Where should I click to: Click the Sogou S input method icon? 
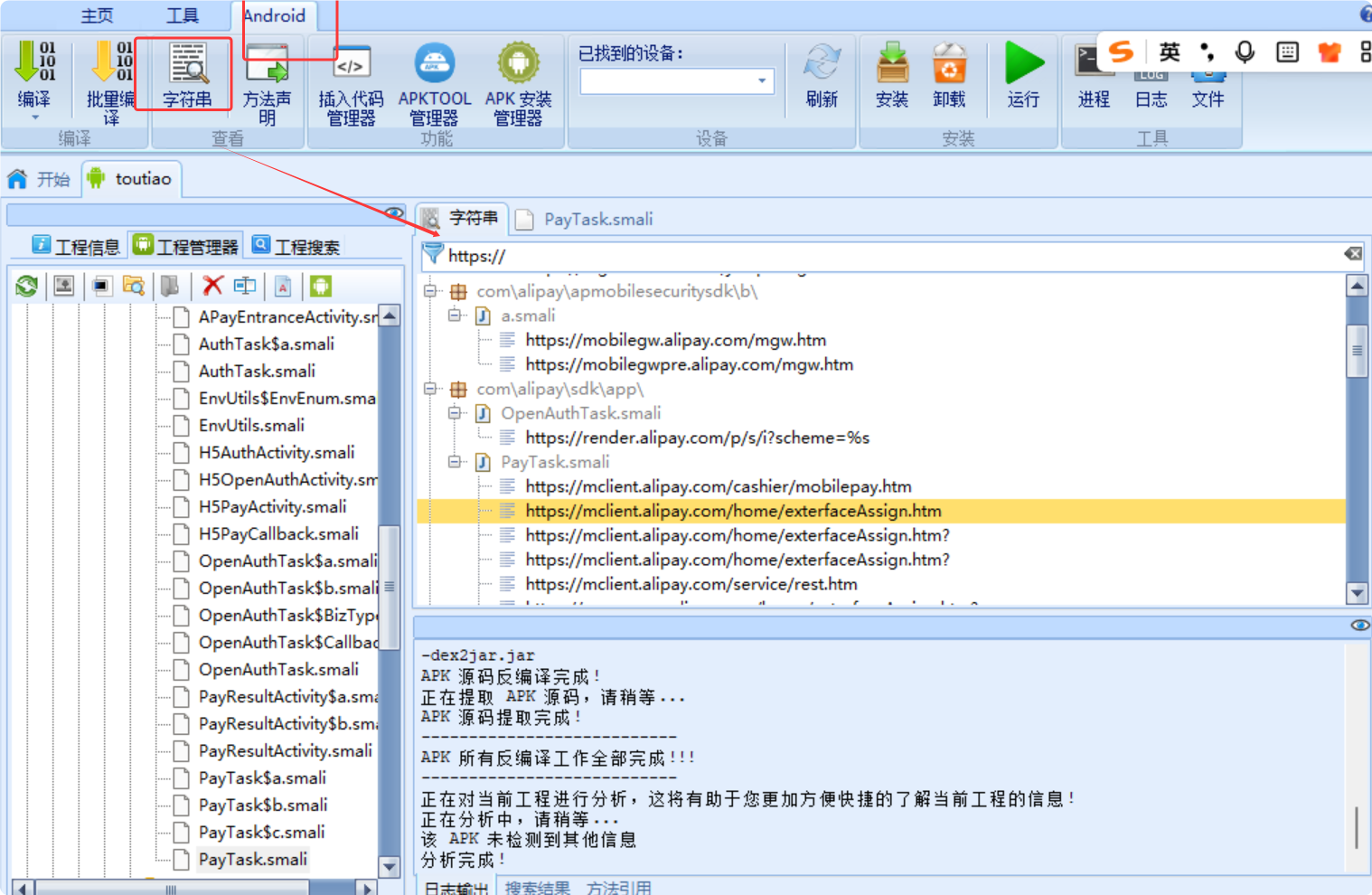(1122, 52)
